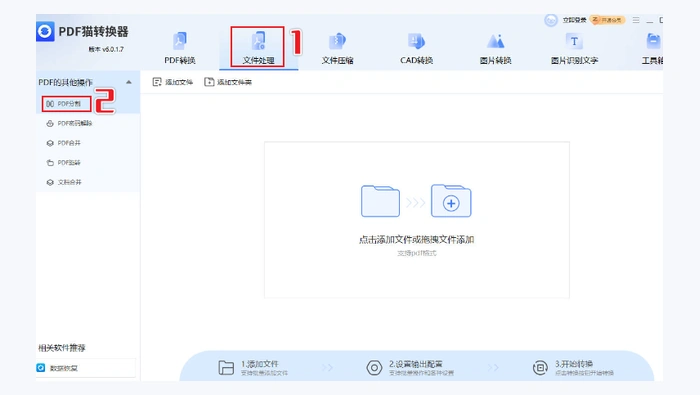
Task: Open the 图片识别文字 tab
Action: point(574,48)
